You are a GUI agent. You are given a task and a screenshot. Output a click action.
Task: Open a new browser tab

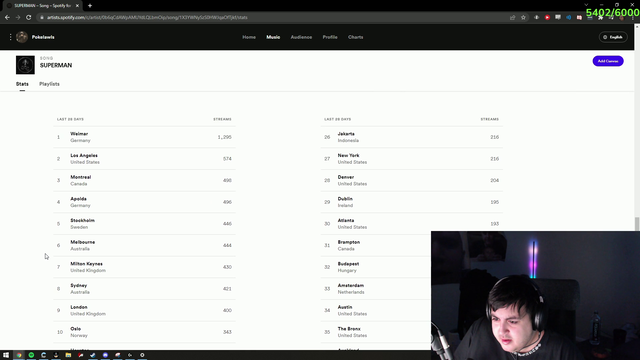[90, 6]
